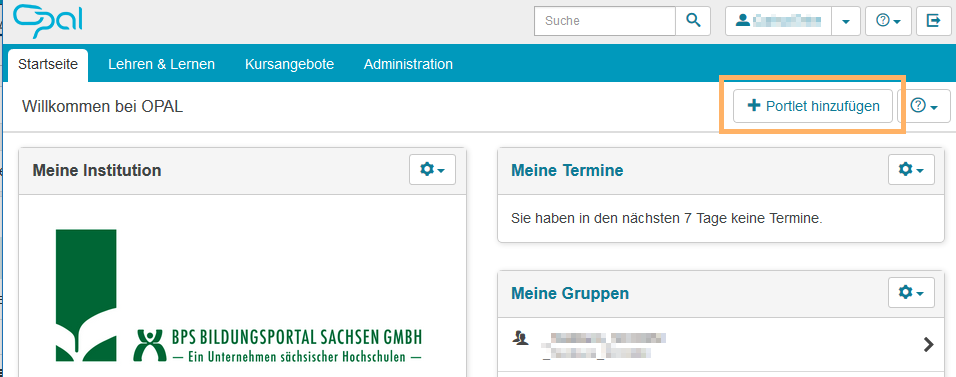The image size is (956, 377).
Task: Expand the user menu dropdown arrow
Action: tap(846, 21)
